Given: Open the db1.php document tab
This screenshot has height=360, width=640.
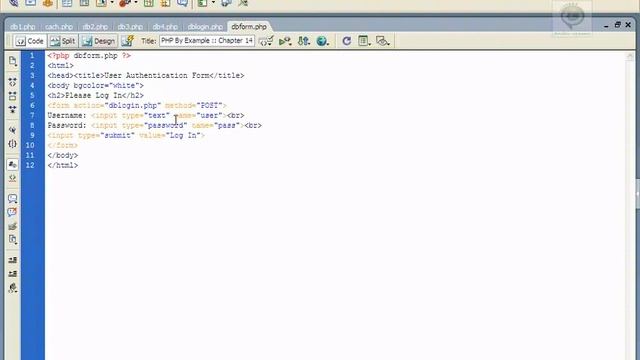Looking at the screenshot, I should 23,27.
